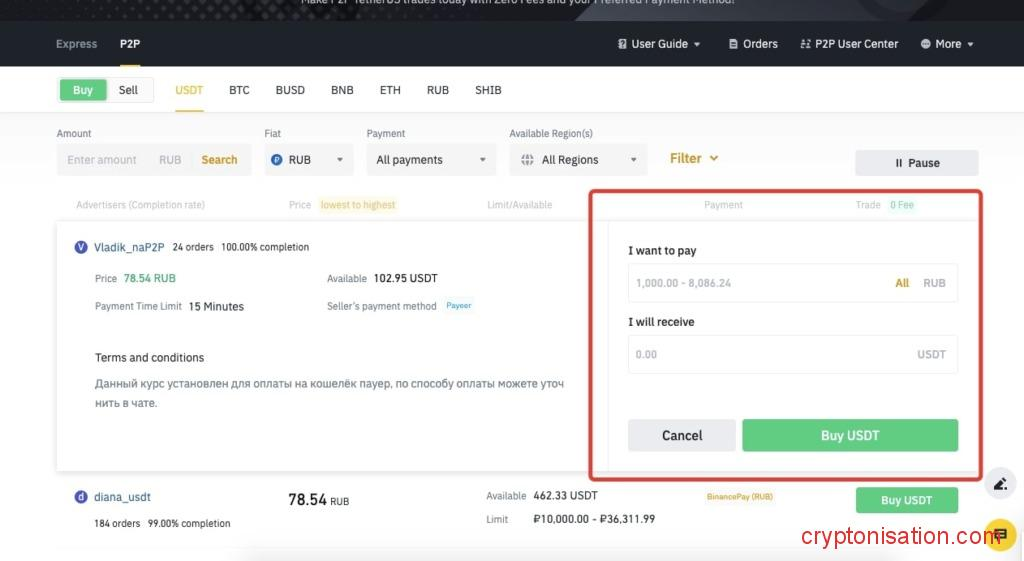The image size is (1024, 561).
Task: Click the P2P User Center icon
Action: [805, 44]
